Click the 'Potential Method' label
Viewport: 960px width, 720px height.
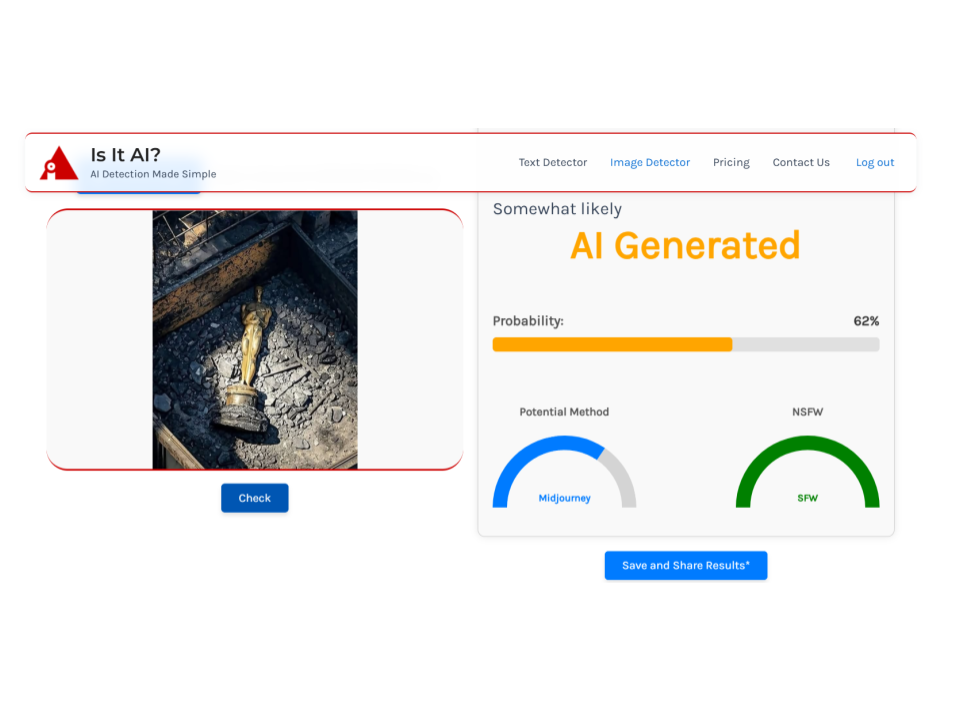click(x=564, y=412)
